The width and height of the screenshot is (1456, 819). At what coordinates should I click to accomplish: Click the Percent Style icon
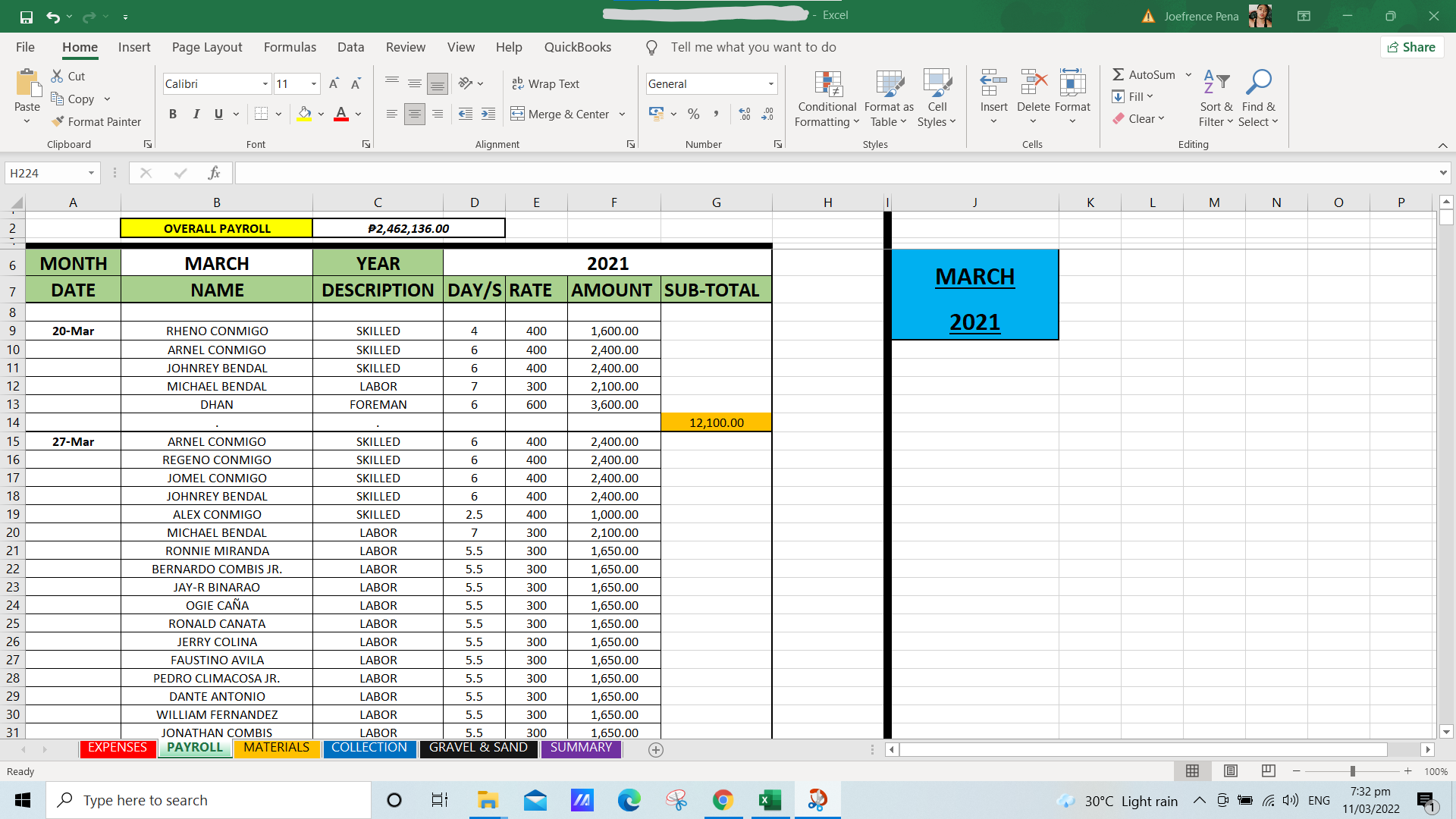click(693, 114)
